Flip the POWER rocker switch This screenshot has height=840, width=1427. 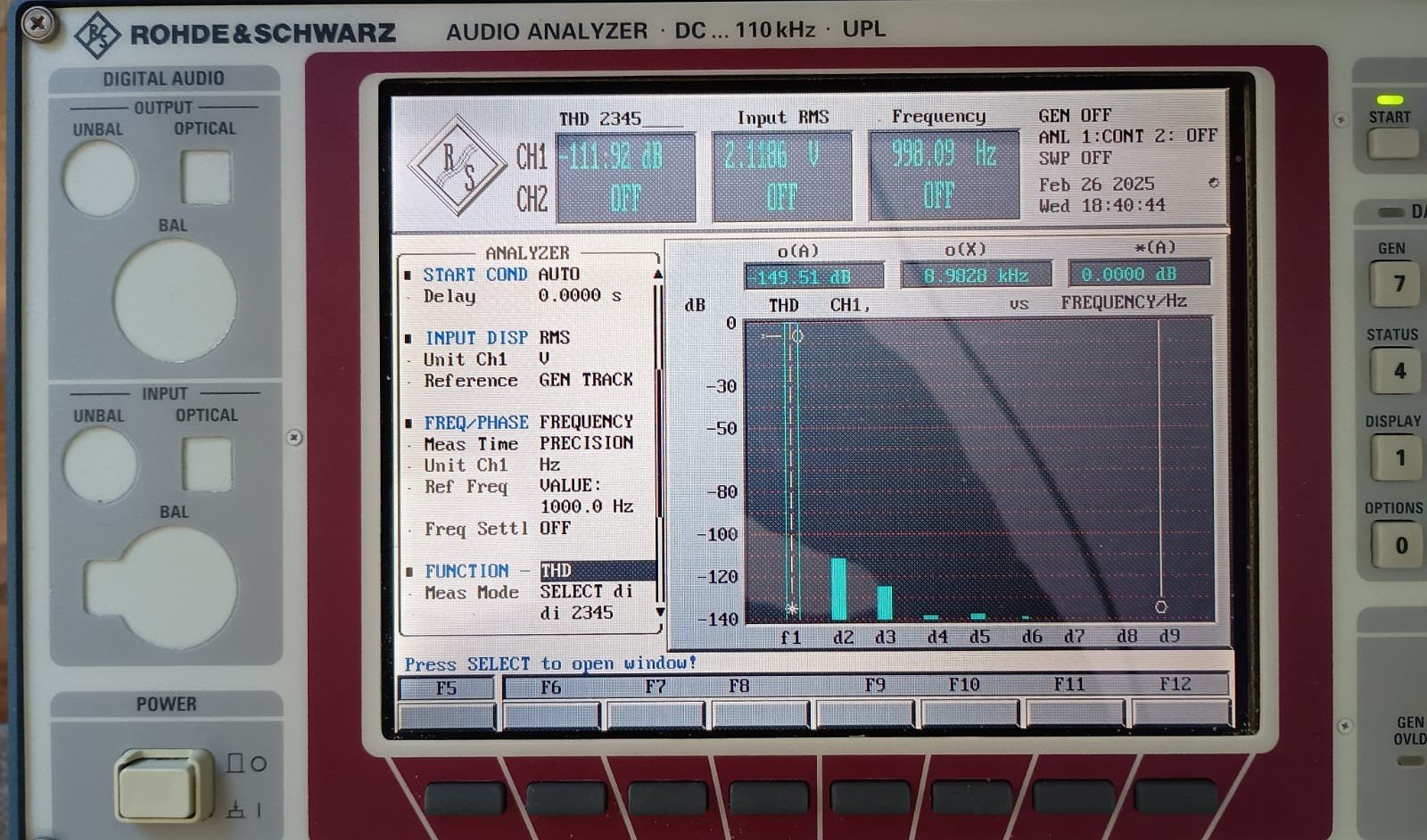tap(166, 786)
